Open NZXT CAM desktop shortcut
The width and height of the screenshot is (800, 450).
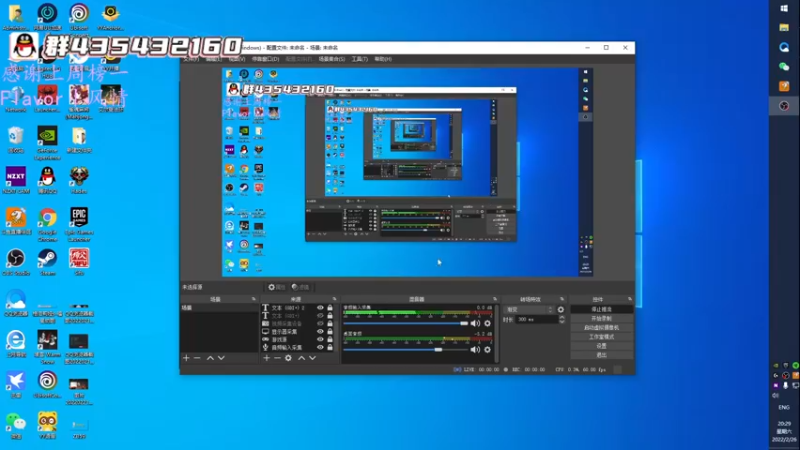point(16,180)
